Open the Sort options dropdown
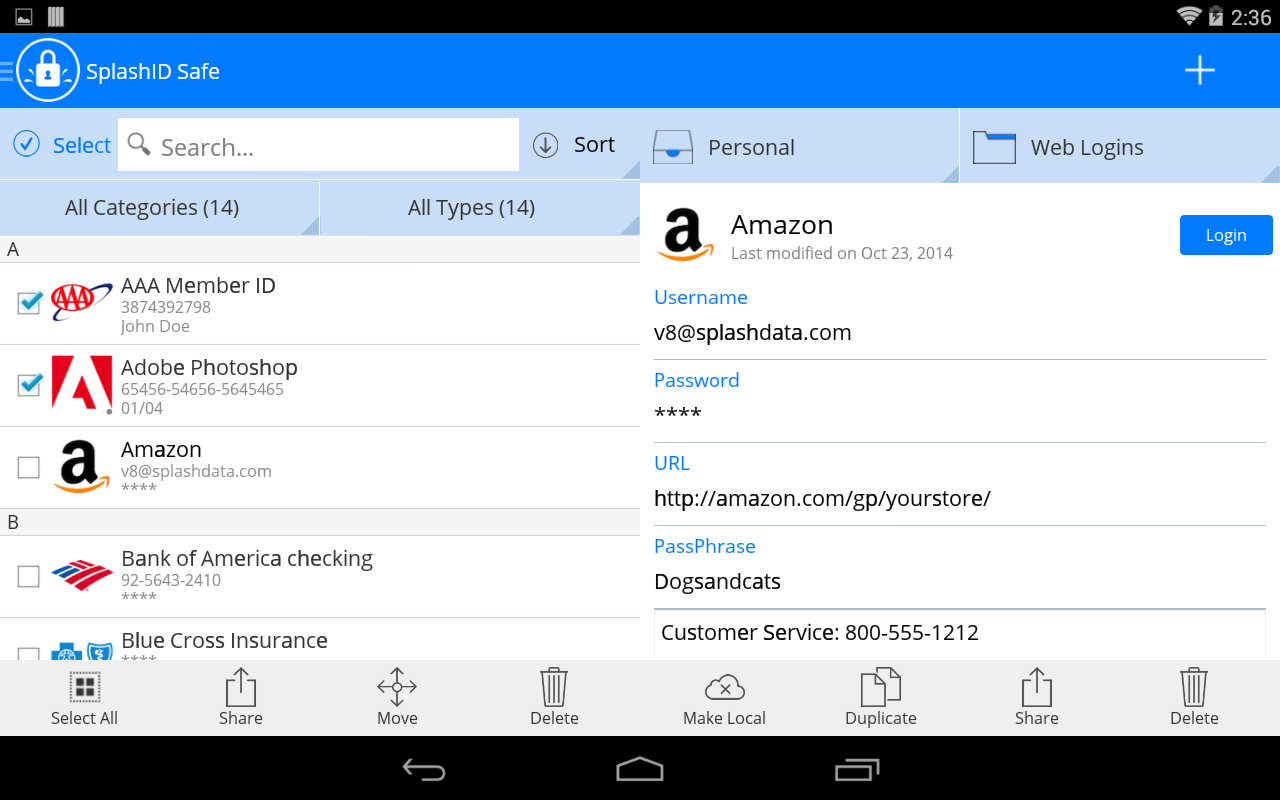 (582, 145)
